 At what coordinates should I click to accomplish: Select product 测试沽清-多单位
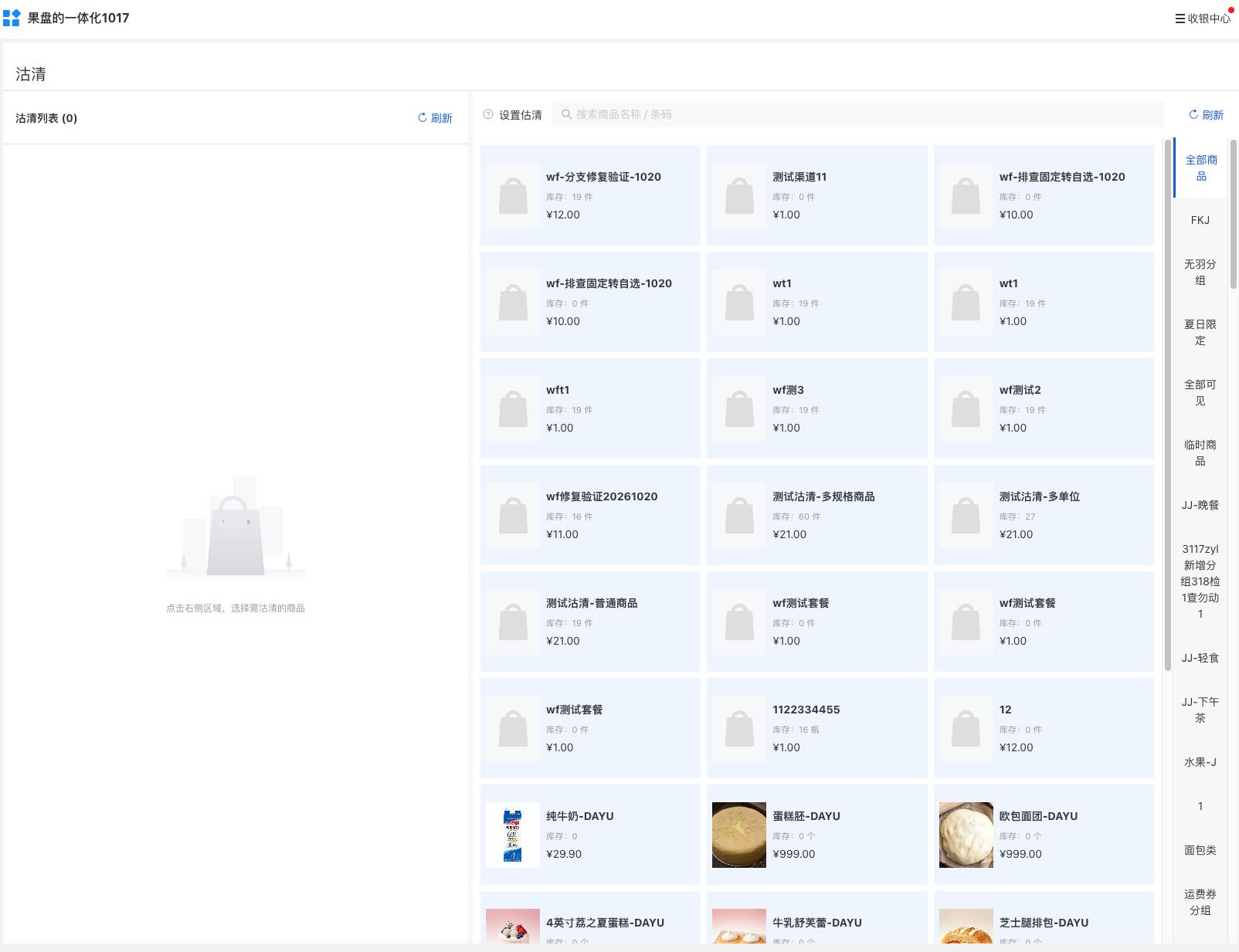tap(1044, 515)
